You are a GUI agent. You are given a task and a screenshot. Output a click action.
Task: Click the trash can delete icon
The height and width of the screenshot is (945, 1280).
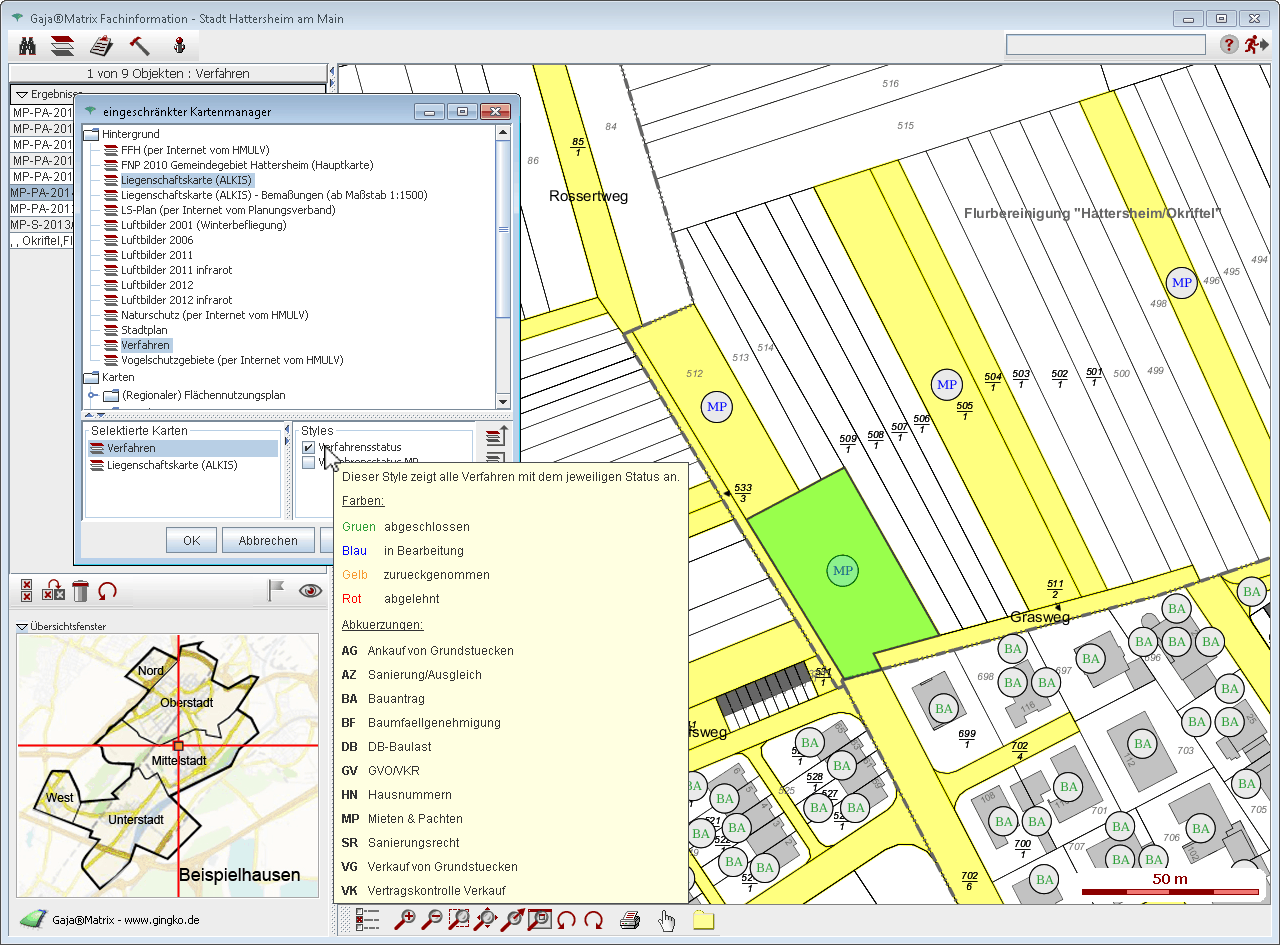pyautogui.click(x=81, y=591)
